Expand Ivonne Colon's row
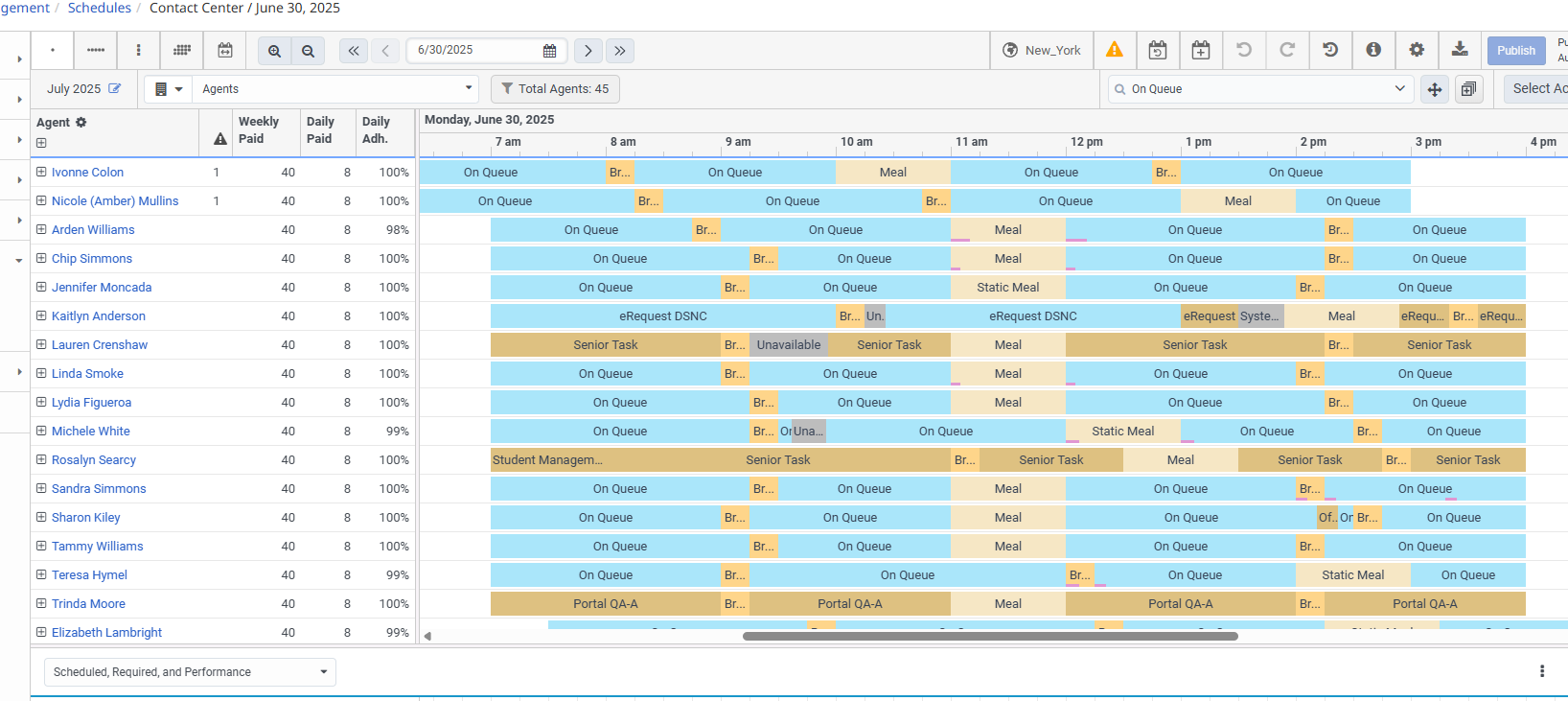This screenshot has width=1568, height=701. click(x=41, y=172)
